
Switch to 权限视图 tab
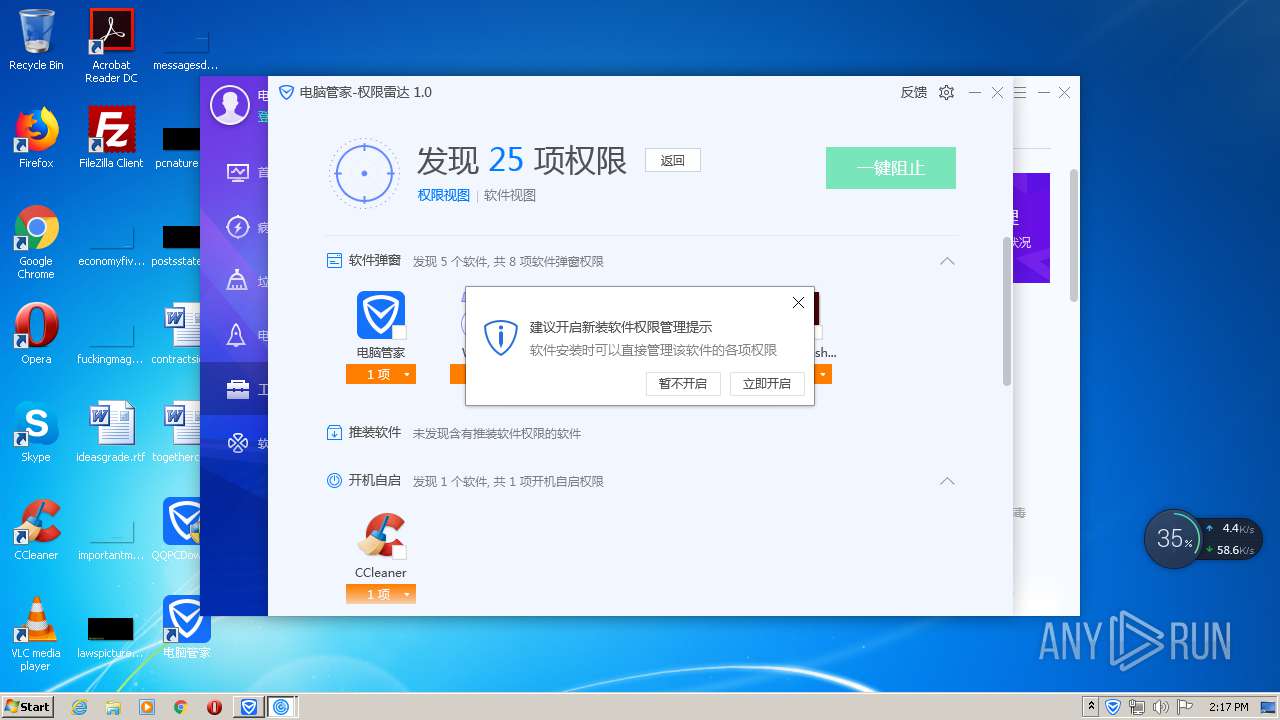click(x=444, y=195)
